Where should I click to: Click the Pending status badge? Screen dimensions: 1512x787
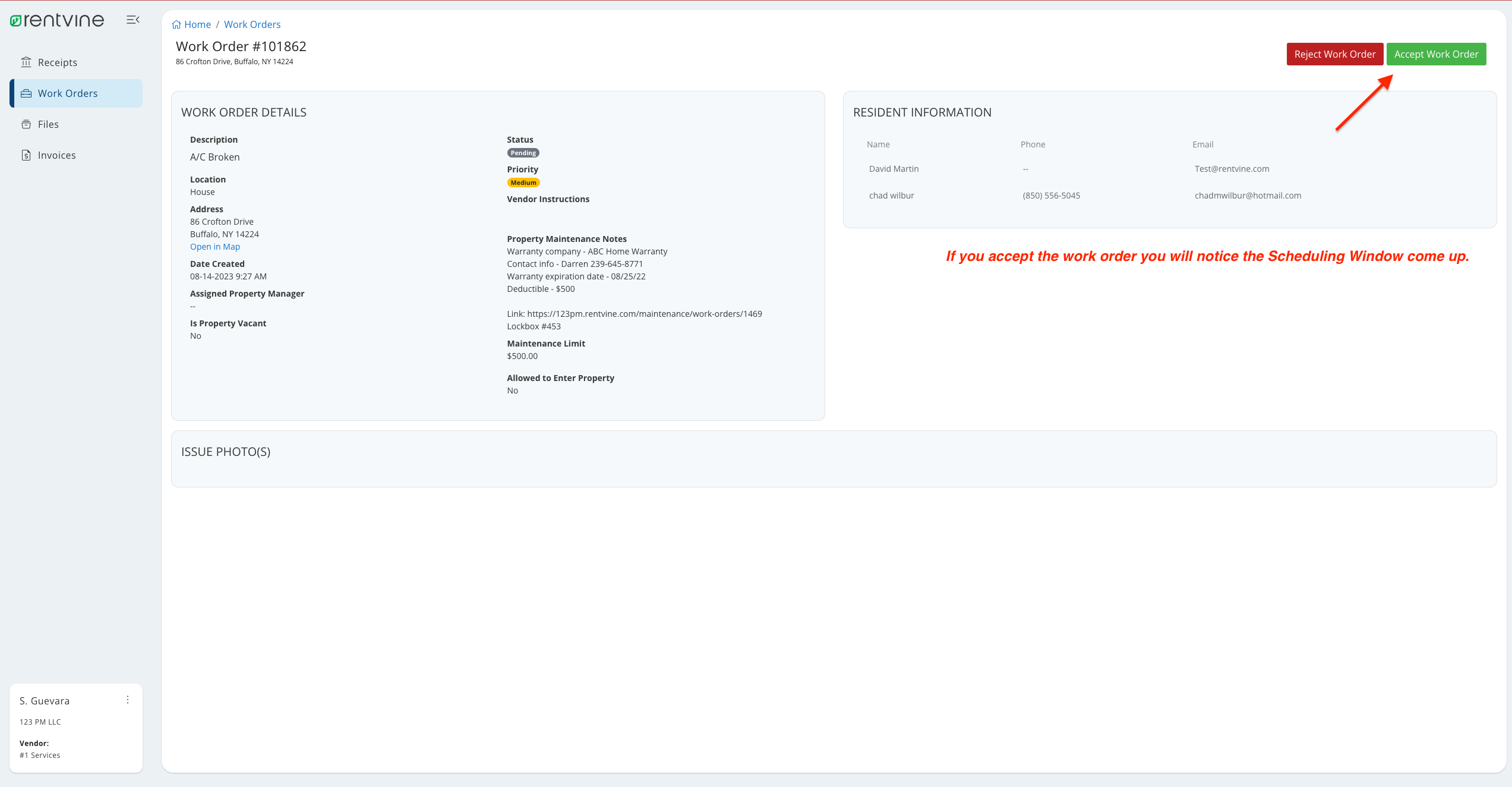click(x=523, y=152)
